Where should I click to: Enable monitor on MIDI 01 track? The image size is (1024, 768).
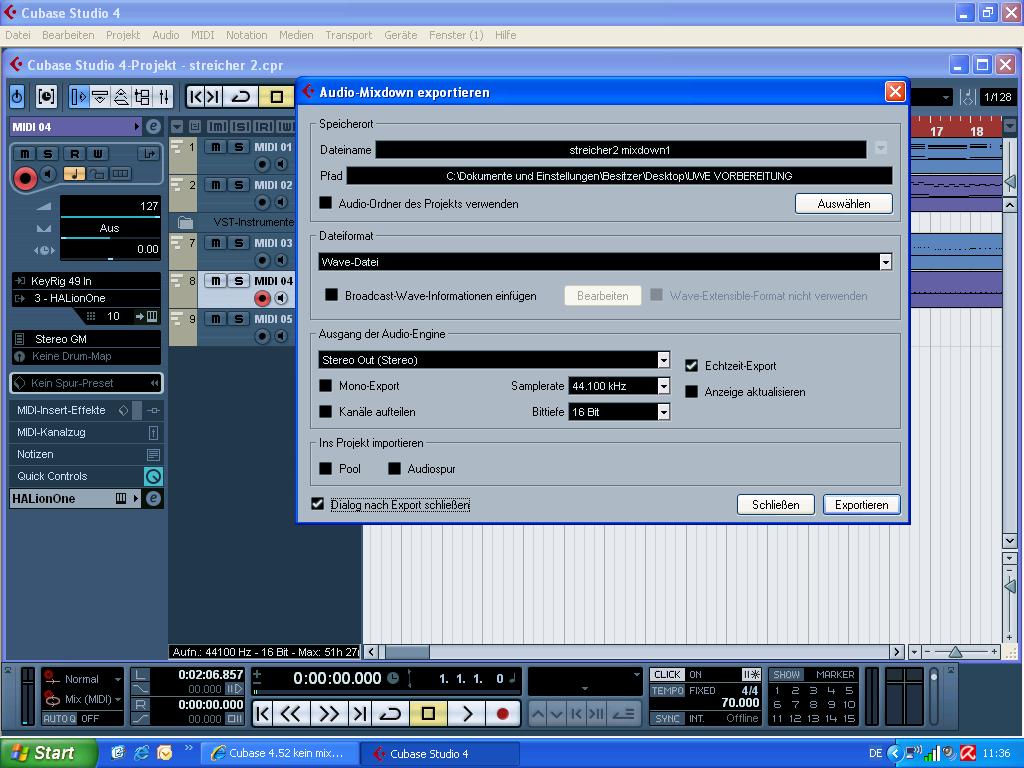click(x=281, y=165)
